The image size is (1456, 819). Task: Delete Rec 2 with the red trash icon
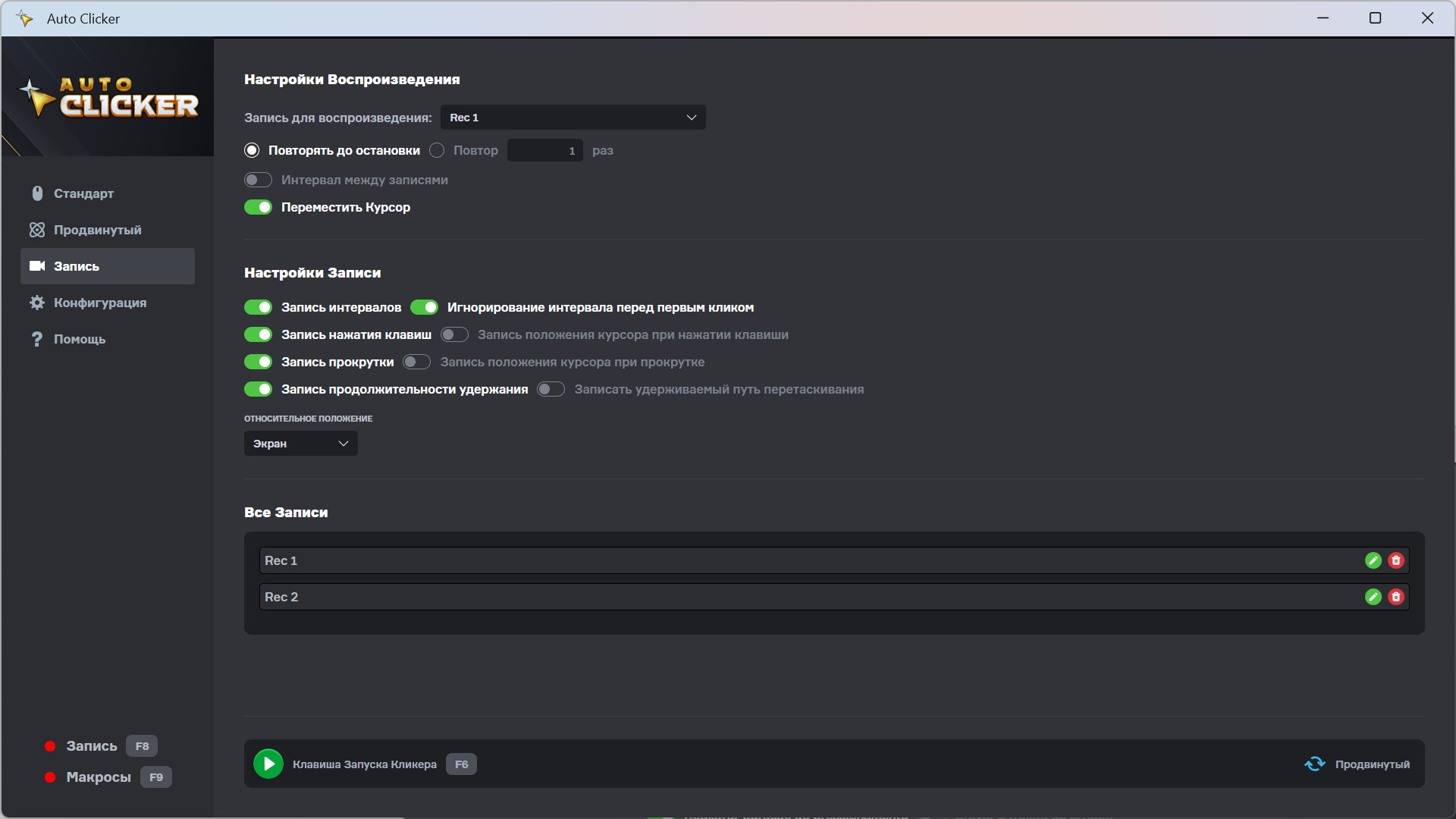coord(1397,597)
